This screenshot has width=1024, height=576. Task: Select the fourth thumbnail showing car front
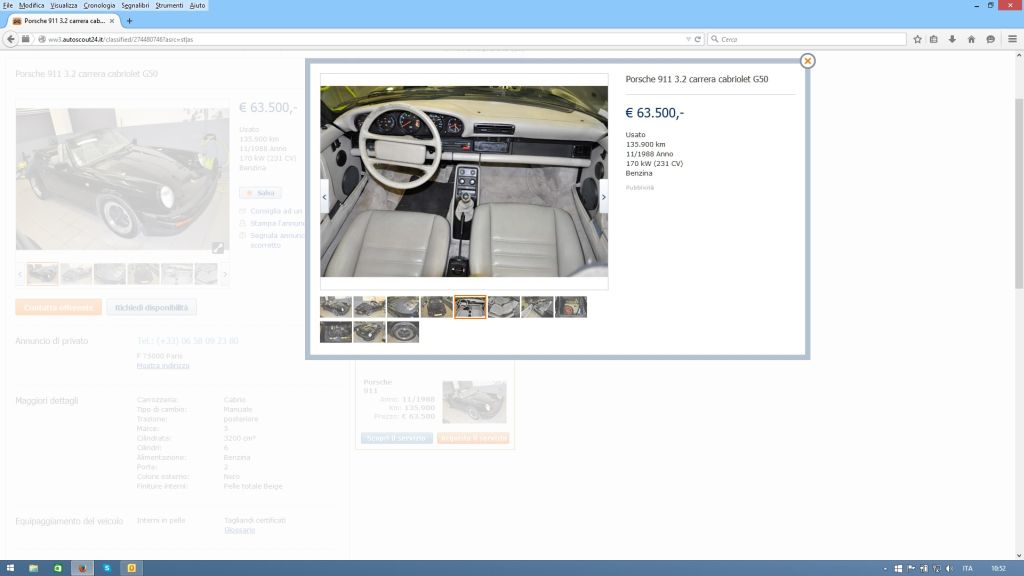click(437, 307)
